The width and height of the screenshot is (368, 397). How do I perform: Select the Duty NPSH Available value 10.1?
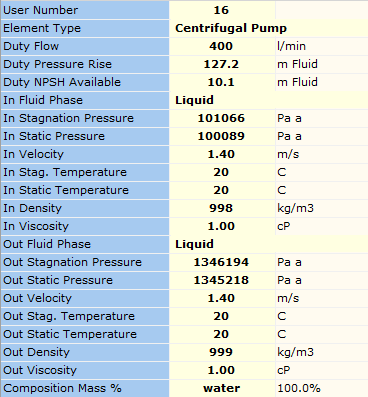[x=221, y=82]
